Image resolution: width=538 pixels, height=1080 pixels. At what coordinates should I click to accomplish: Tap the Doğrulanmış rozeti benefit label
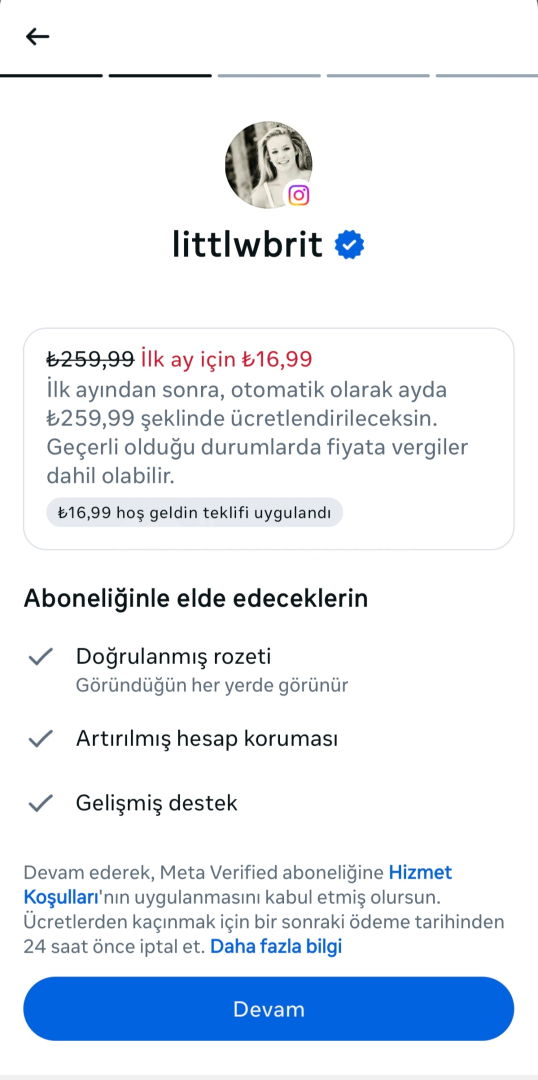pyautogui.click(x=174, y=656)
